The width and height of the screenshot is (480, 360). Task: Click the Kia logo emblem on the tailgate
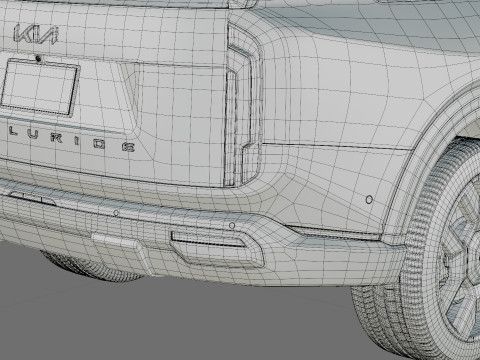click(x=36, y=34)
